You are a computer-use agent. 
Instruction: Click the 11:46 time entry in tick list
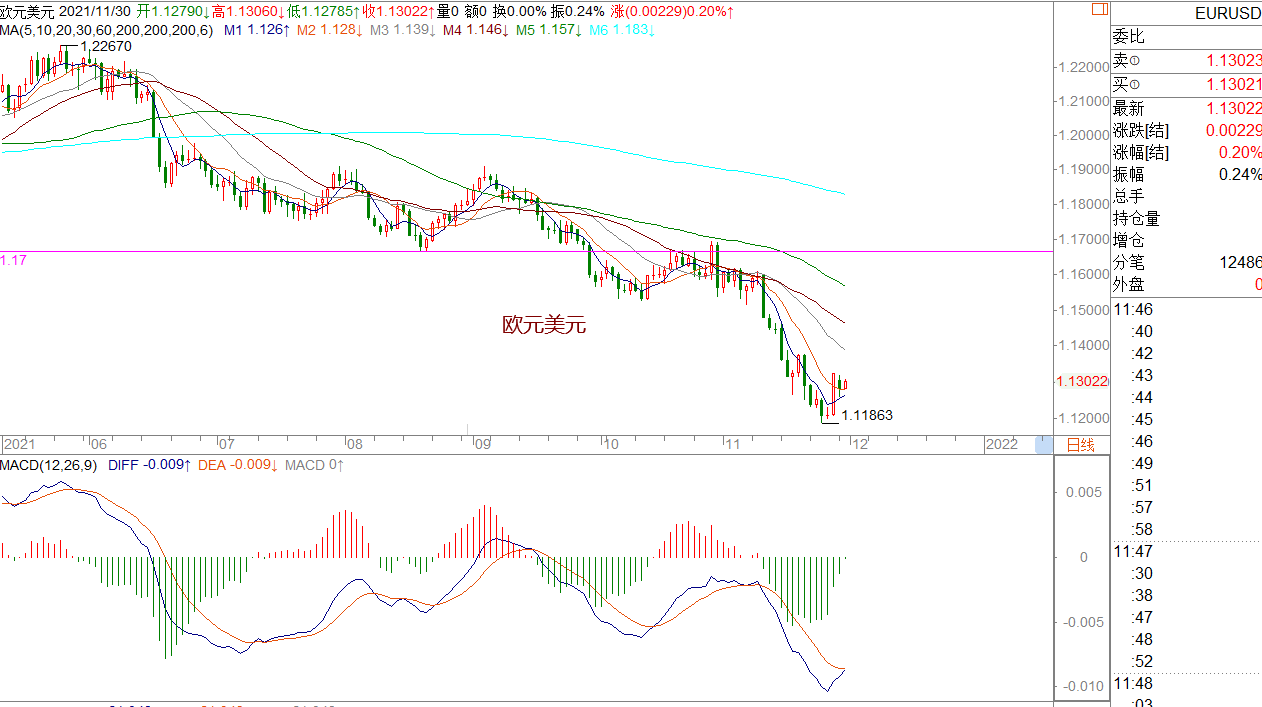1132,309
